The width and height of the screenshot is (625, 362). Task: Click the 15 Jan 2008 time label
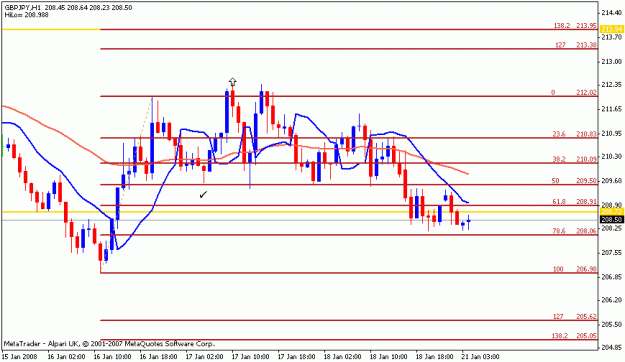pos(20,356)
